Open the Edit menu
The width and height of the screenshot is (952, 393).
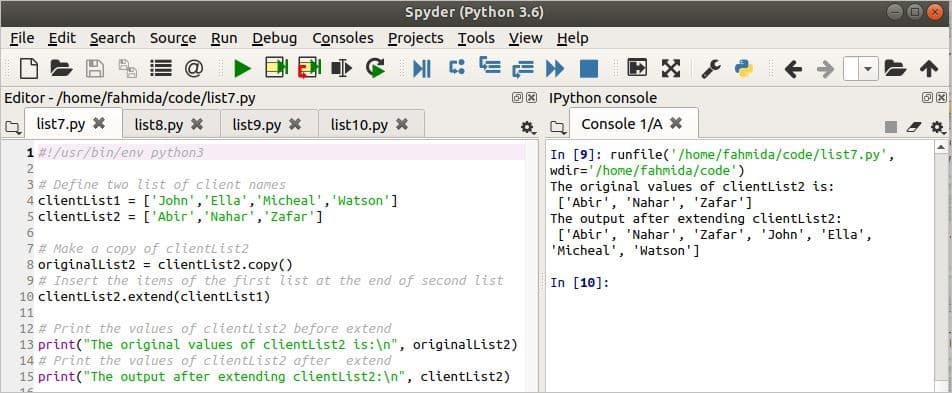(x=62, y=38)
